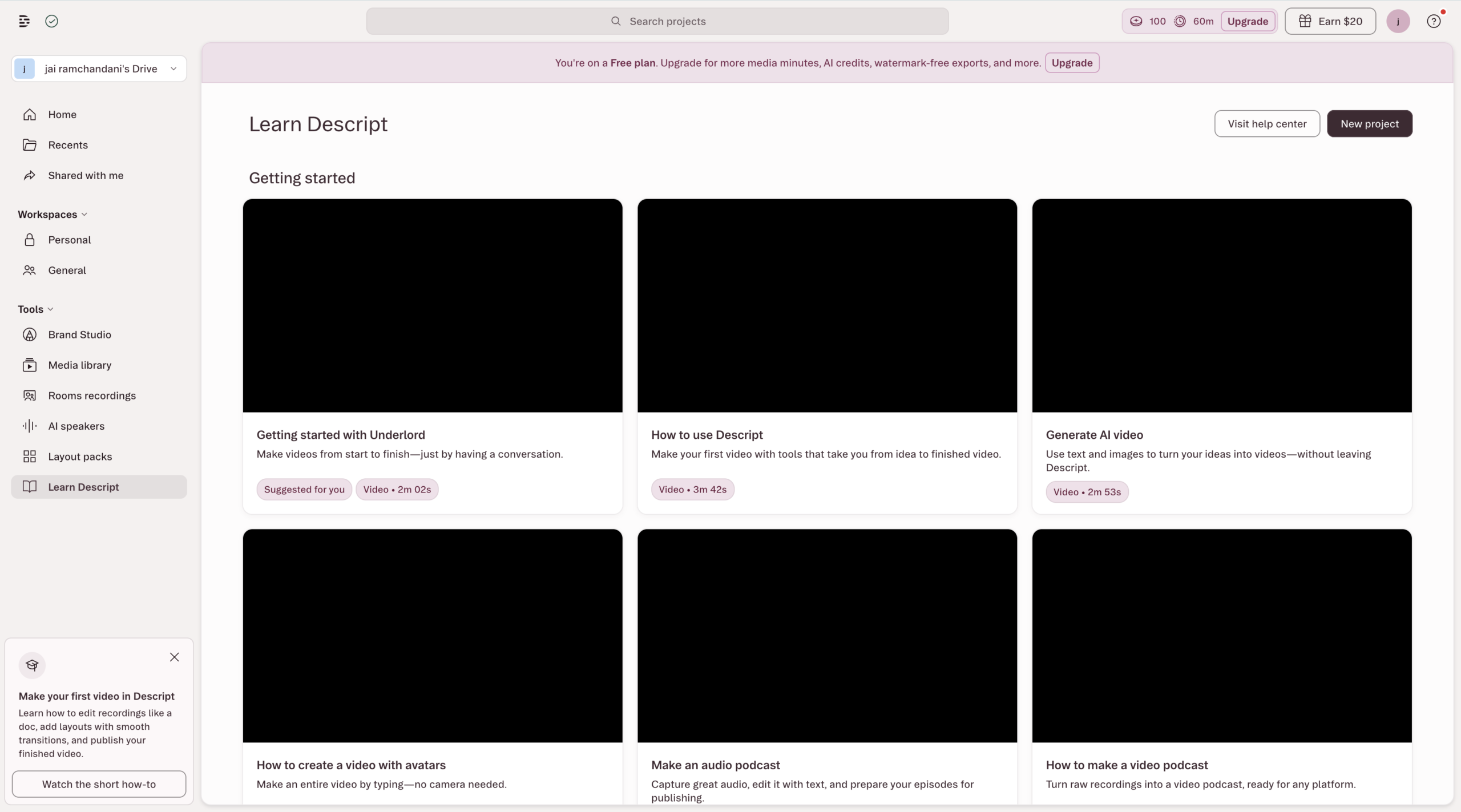
Task: Select Learn Descript in sidebar
Action: pos(99,487)
